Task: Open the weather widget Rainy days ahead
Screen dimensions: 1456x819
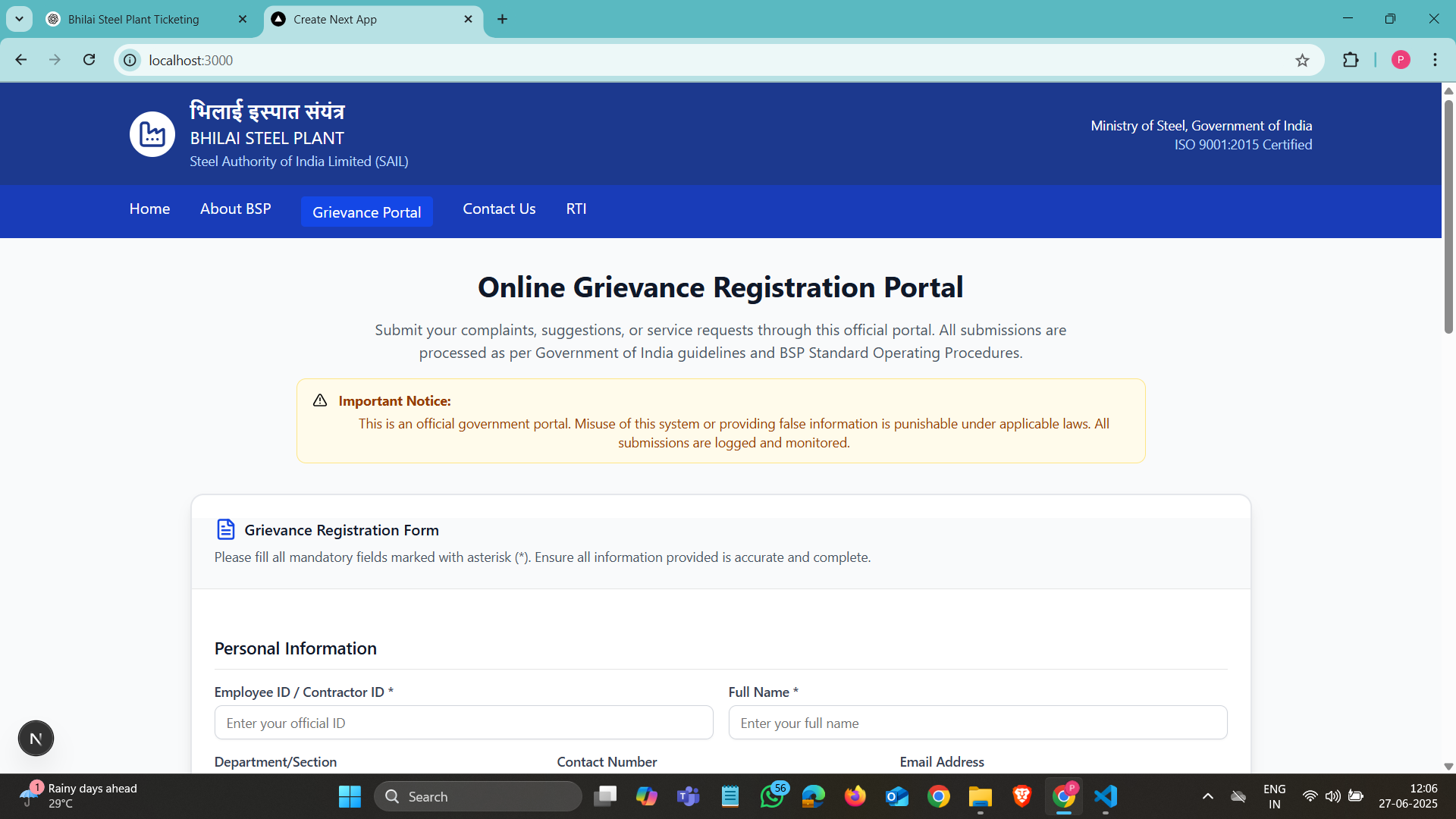Action: pos(80,796)
